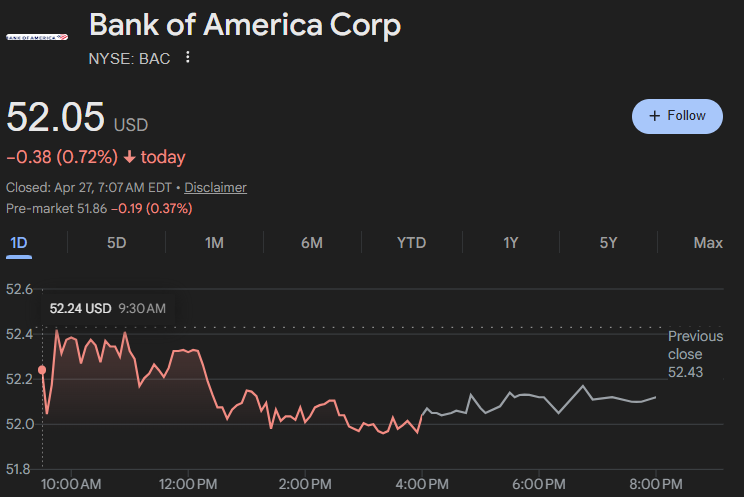Select the 1D chart range tab
Screen dimensions: 744x497
tap(19, 243)
